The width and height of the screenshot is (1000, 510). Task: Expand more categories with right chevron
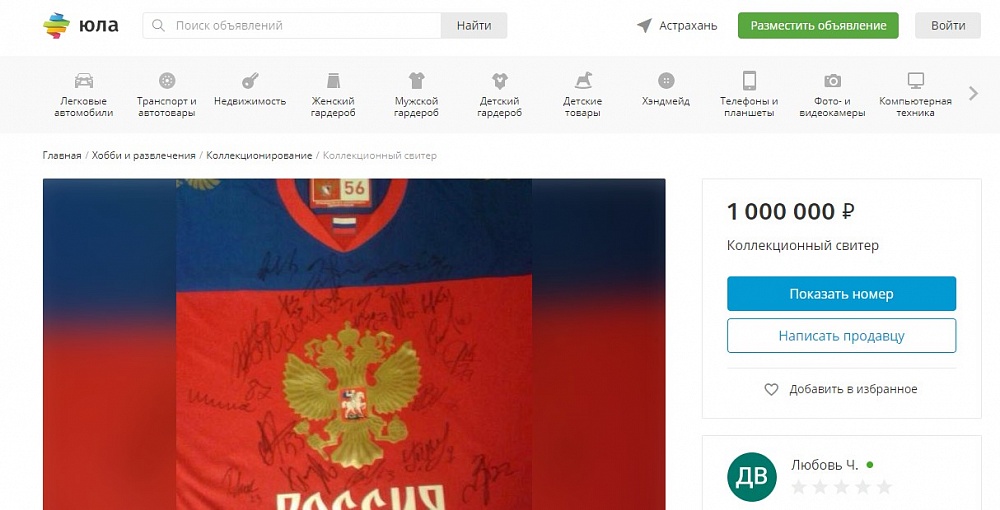point(973,94)
